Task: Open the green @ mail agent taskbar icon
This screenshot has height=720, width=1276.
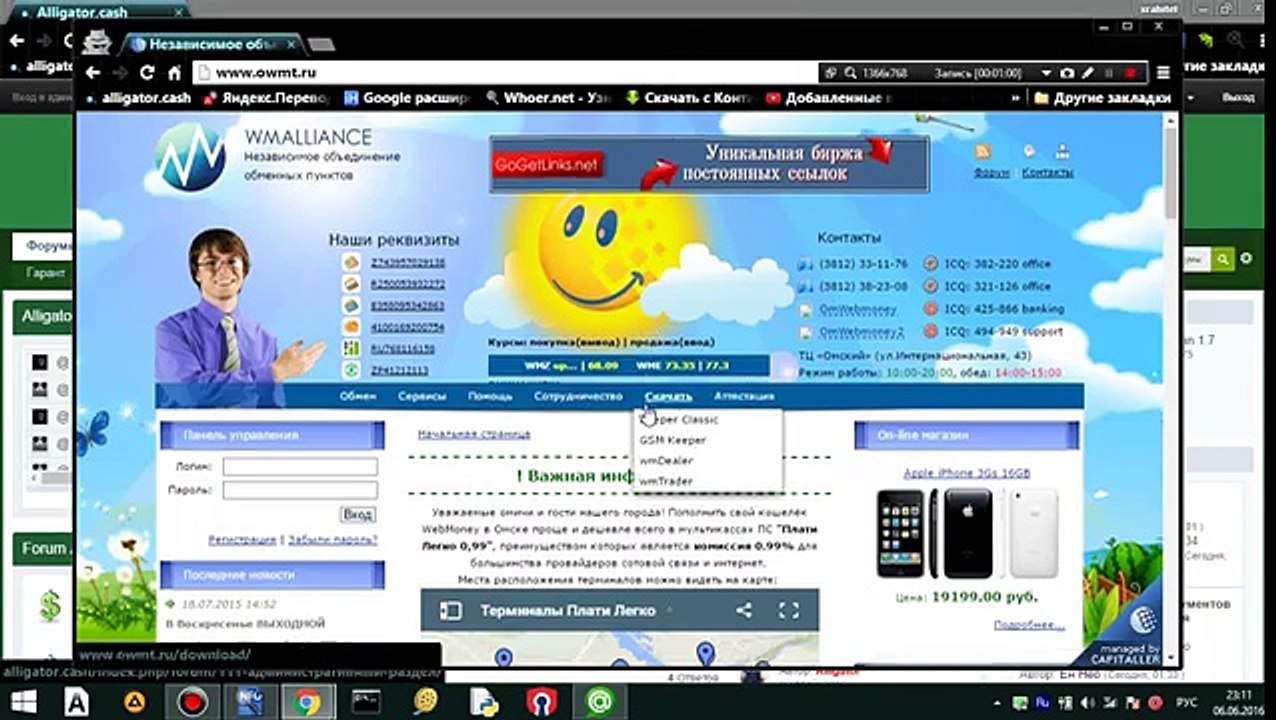Action: pos(600,702)
